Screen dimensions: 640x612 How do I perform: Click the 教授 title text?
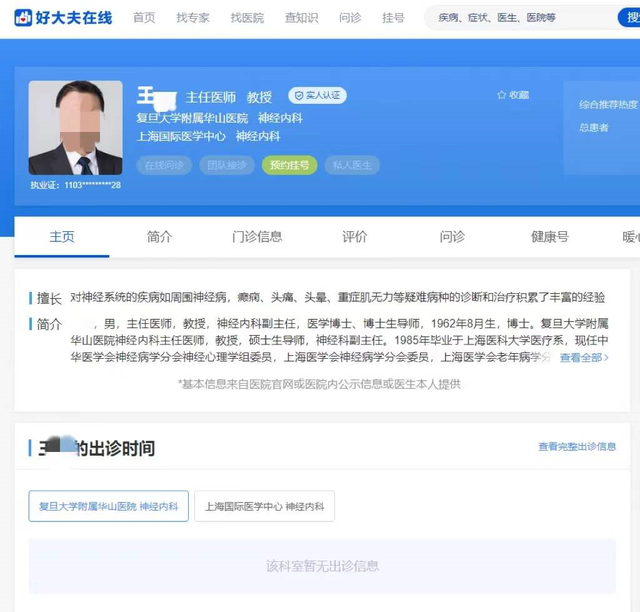(259, 97)
